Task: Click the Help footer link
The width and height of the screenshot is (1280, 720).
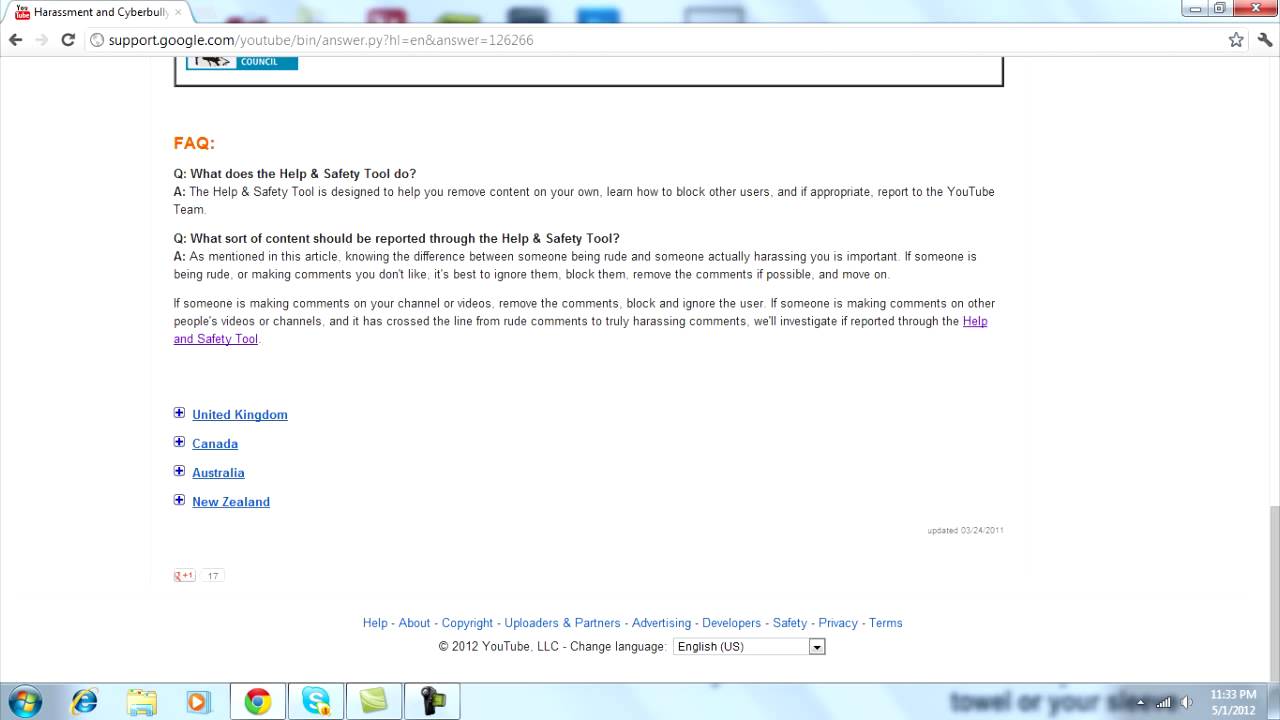Action: 375,623
